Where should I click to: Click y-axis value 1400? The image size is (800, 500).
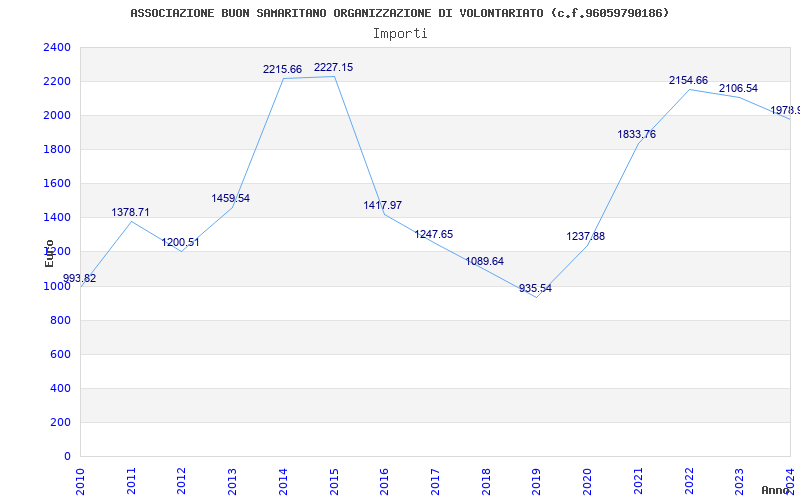click(x=57, y=218)
